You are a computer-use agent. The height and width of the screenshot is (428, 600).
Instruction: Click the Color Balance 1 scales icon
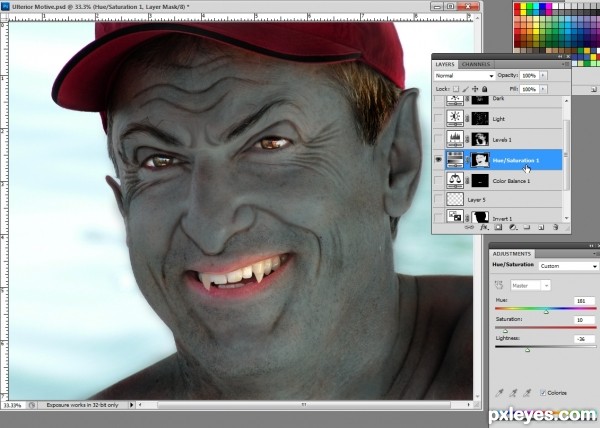tap(455, 181)
